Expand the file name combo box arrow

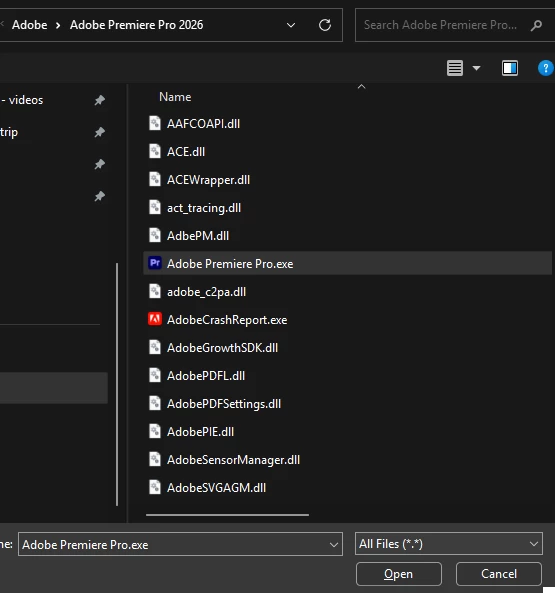click(x=333, y=545)
